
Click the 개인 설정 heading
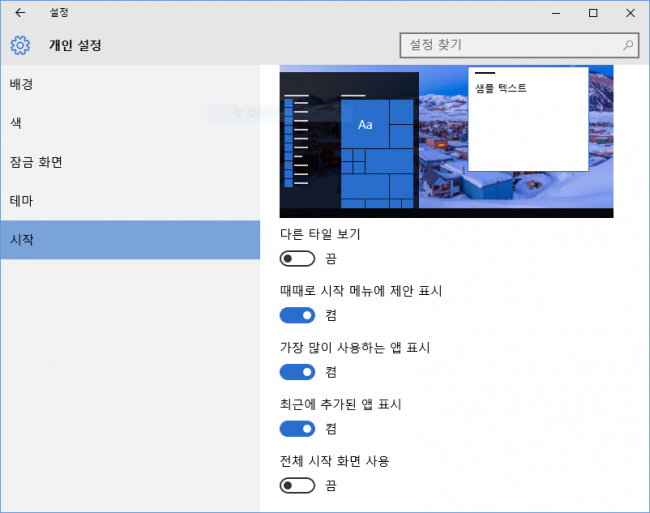[75, 45]
